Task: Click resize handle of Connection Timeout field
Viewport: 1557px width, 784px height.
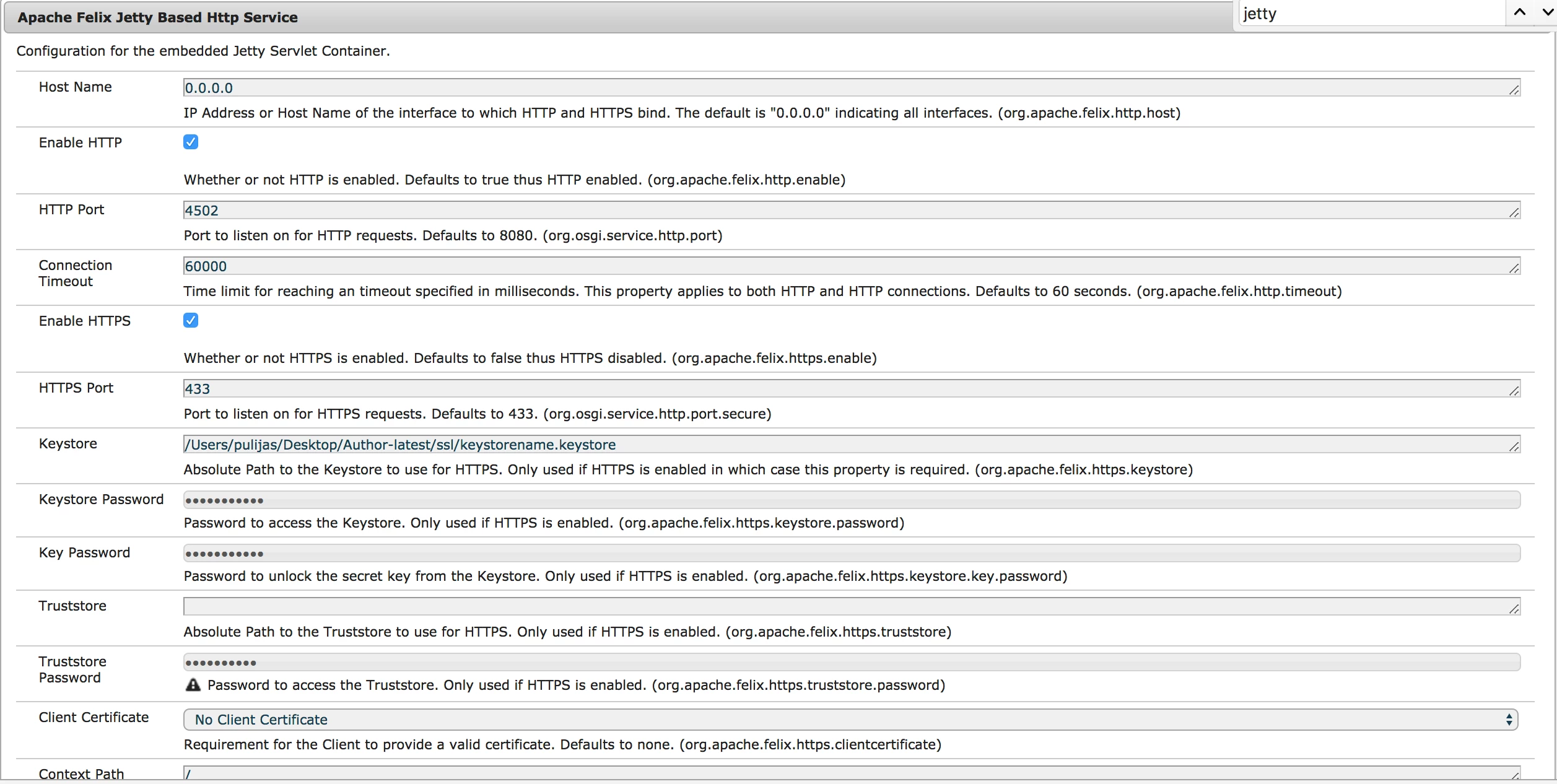Action: pyautogui.click(x=1514, y=269)
